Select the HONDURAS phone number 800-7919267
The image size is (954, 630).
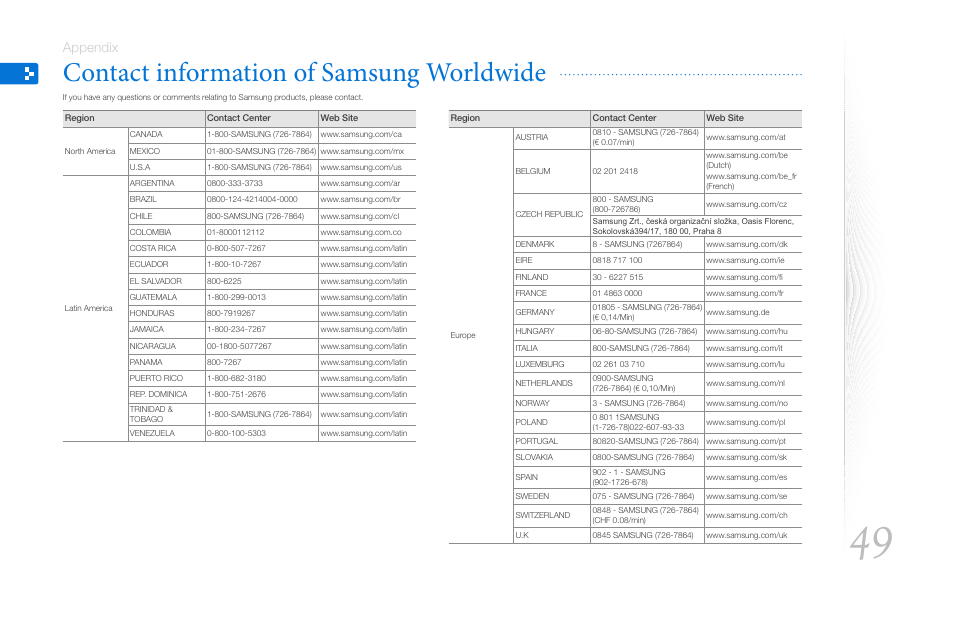[x=231, y=313]
